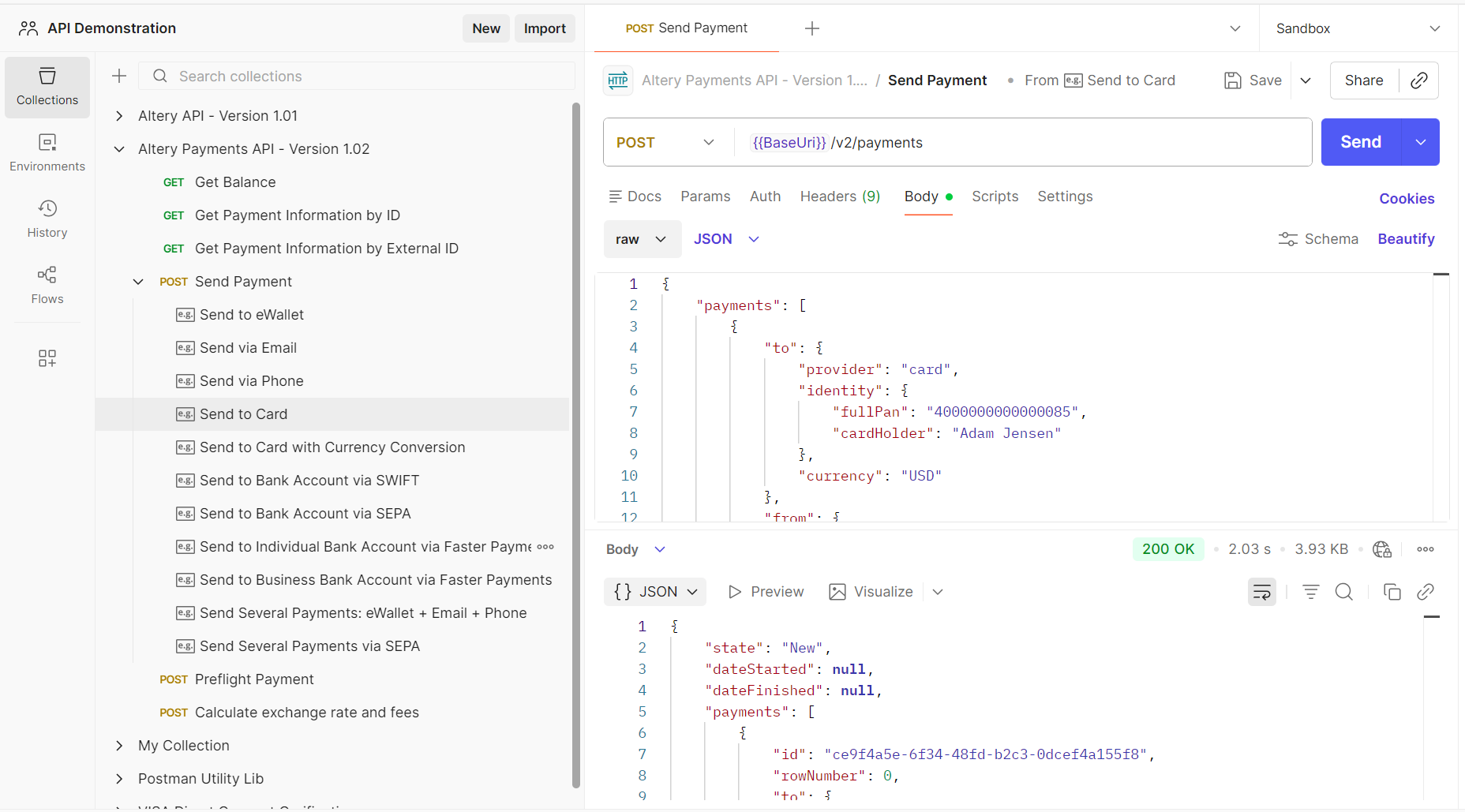The height and width of the screenshot is (812, 1465).
Task: Select the Body request tab
Action: tap(928, 196)
